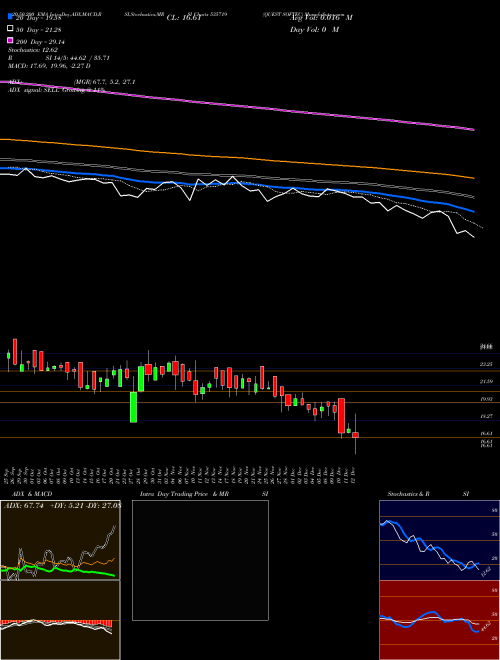
Task: Click the large red candlestick near 10 Dec
Action: pos(341,415)
